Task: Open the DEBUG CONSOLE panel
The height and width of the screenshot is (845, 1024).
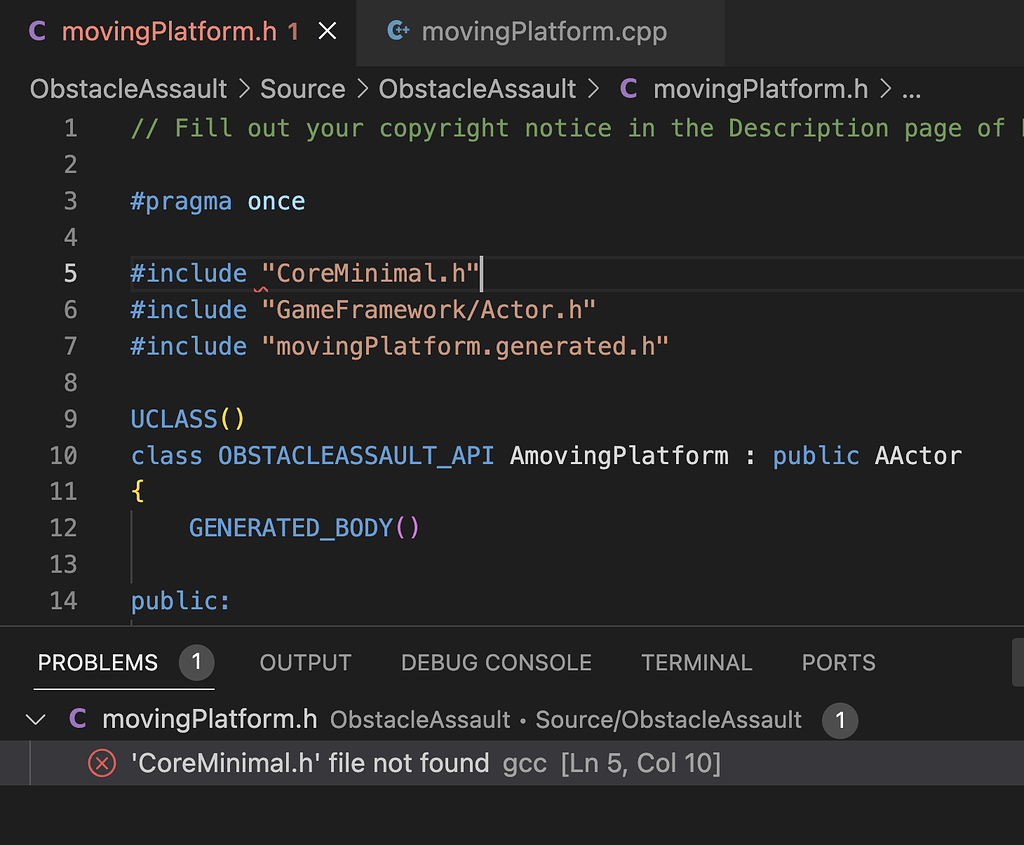Action: click(495, 662)
